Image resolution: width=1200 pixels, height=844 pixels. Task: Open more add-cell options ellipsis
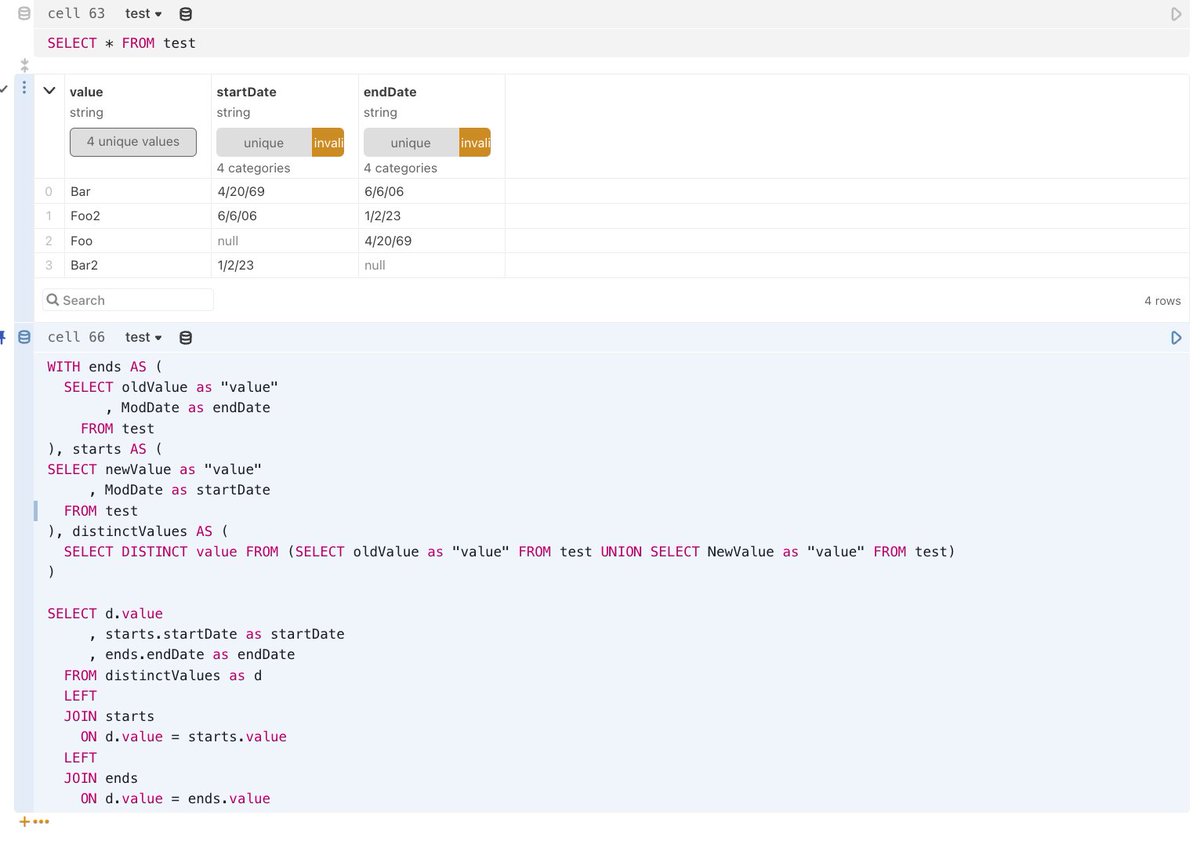click(41, 822)
